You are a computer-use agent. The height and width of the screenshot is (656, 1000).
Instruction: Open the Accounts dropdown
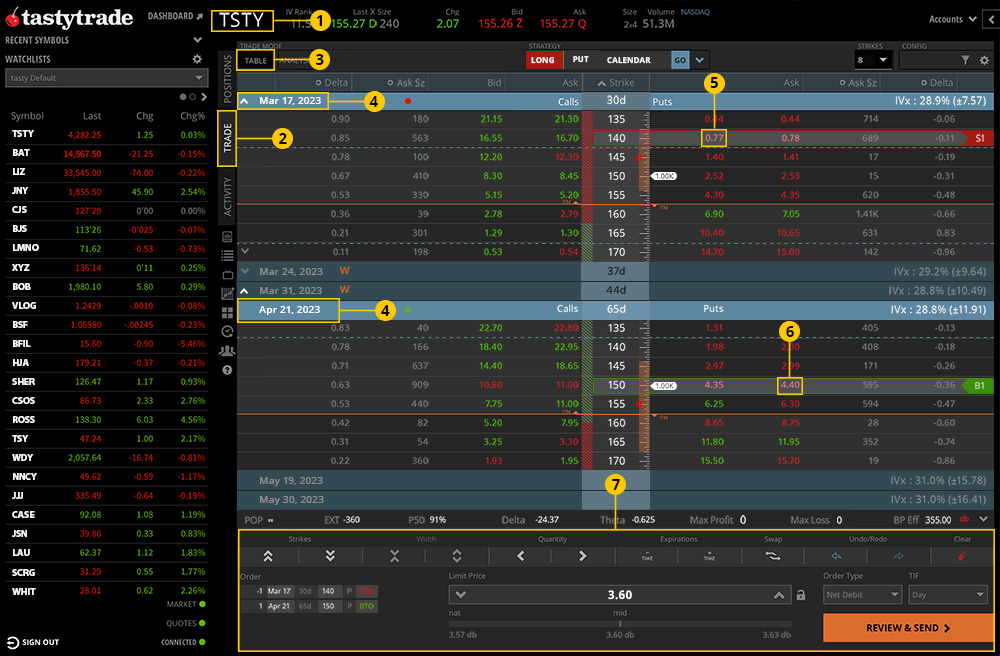pos(953,19)
